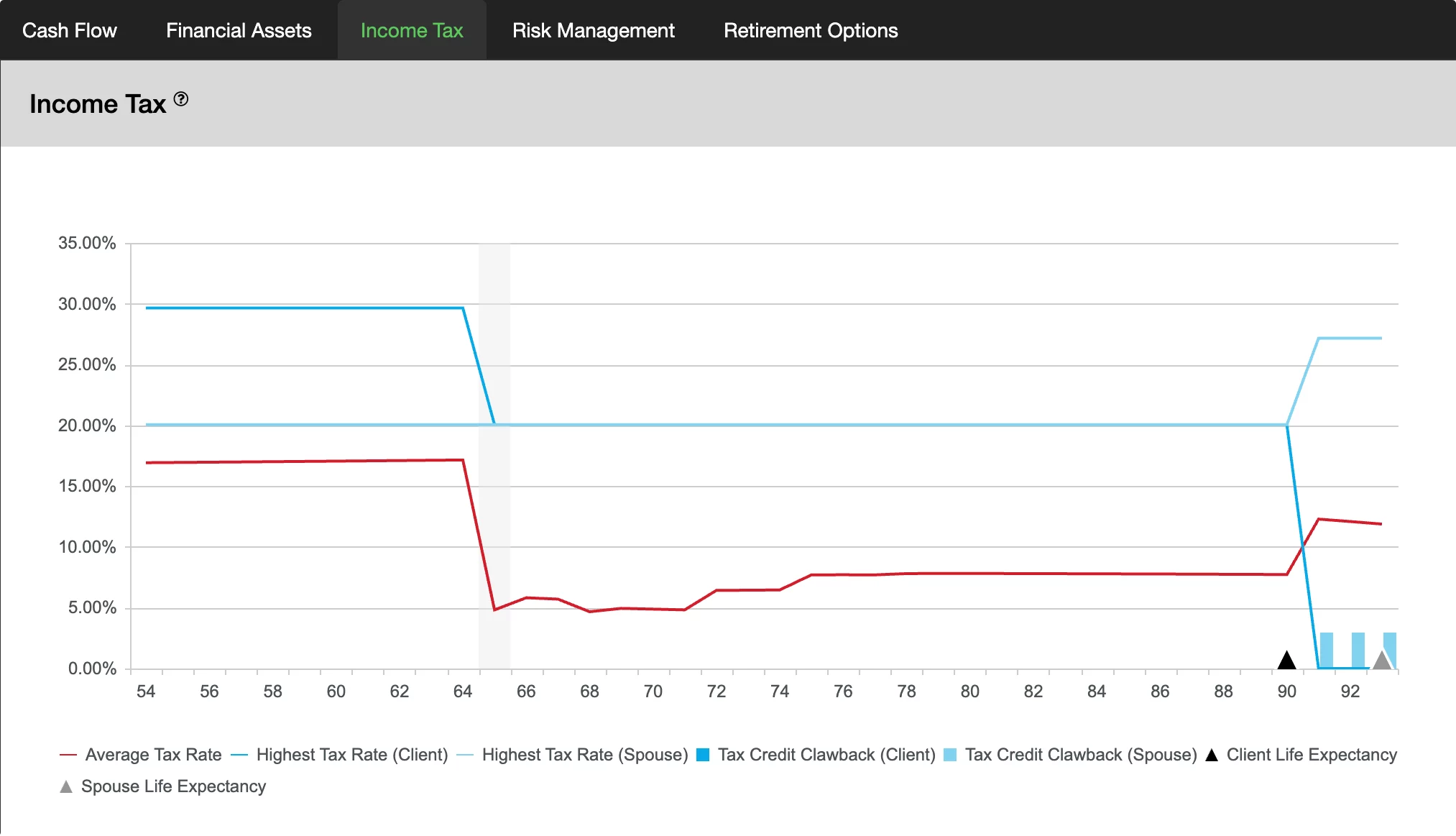
Task: Click the Income Tax help question-mark icon
Action: coord(181,99)
